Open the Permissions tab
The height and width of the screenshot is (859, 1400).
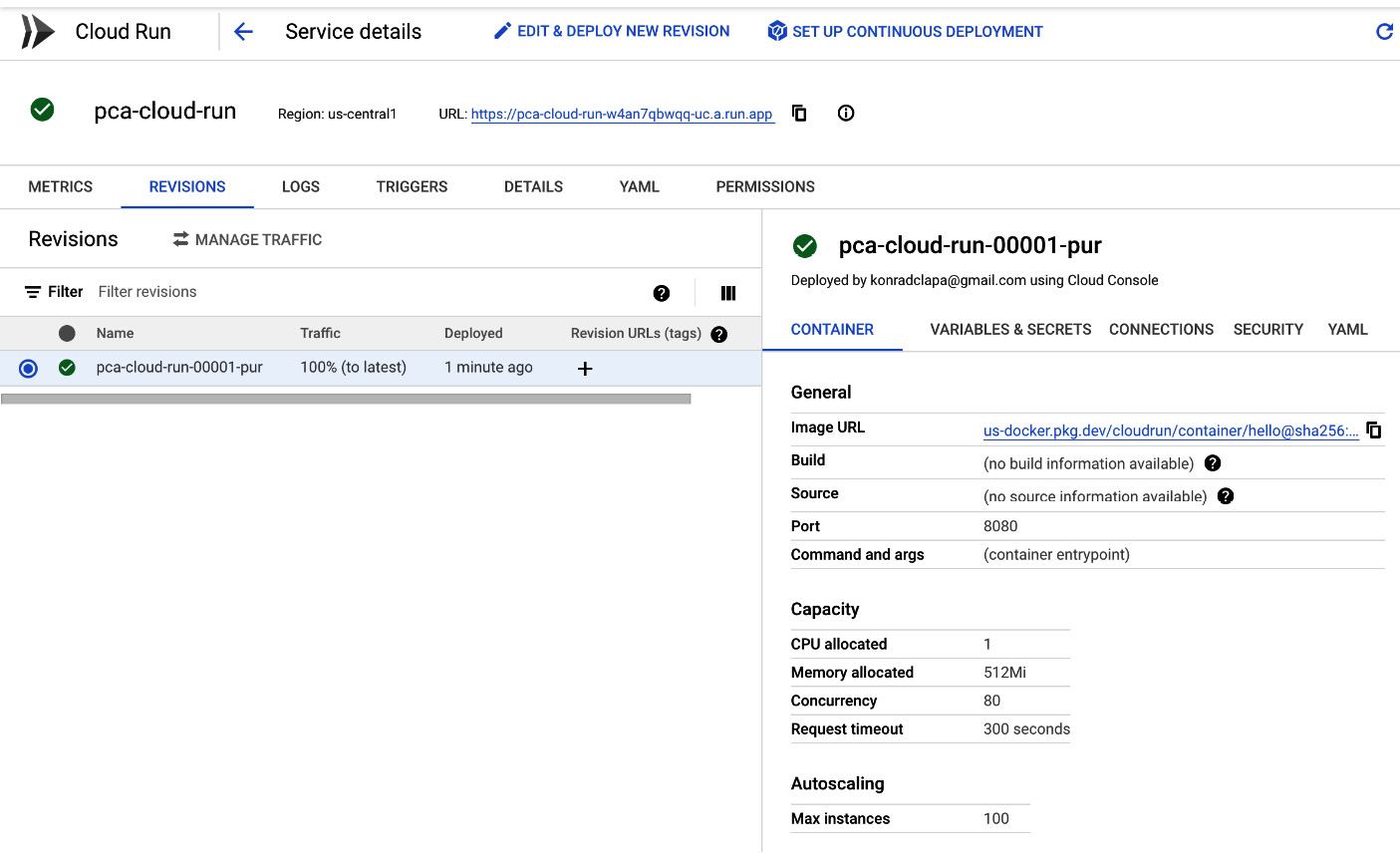click(765, 186)
